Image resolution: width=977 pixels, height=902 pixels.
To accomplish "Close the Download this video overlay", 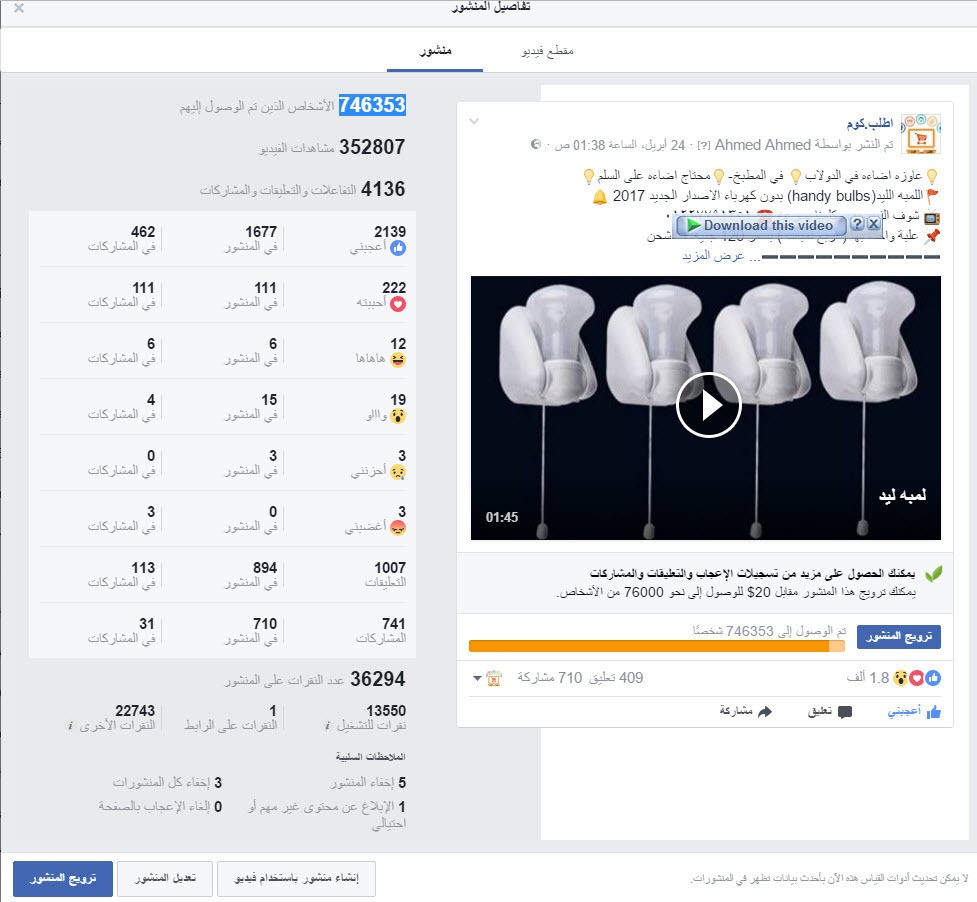I will (874, 224).
